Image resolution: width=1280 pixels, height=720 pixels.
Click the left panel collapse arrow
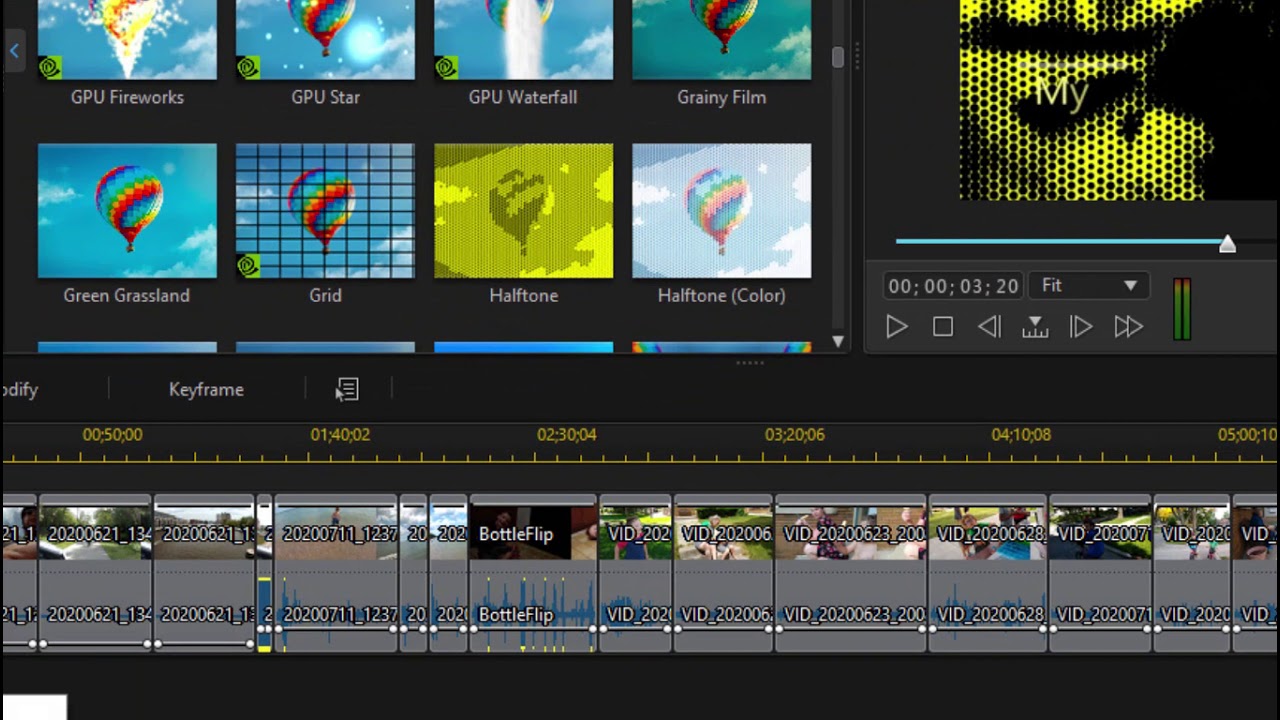coord(14,50)
